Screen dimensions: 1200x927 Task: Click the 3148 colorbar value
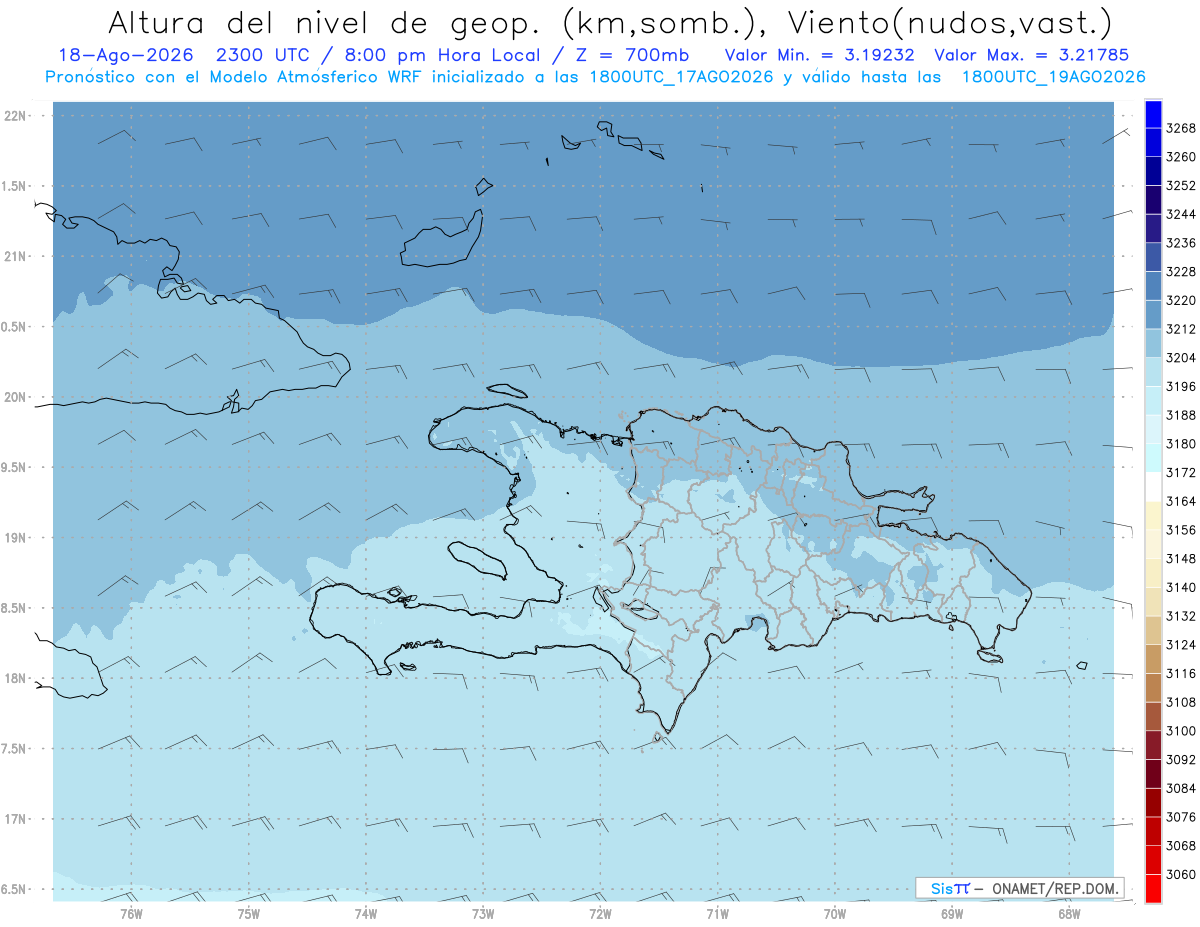coord(1181,559)
